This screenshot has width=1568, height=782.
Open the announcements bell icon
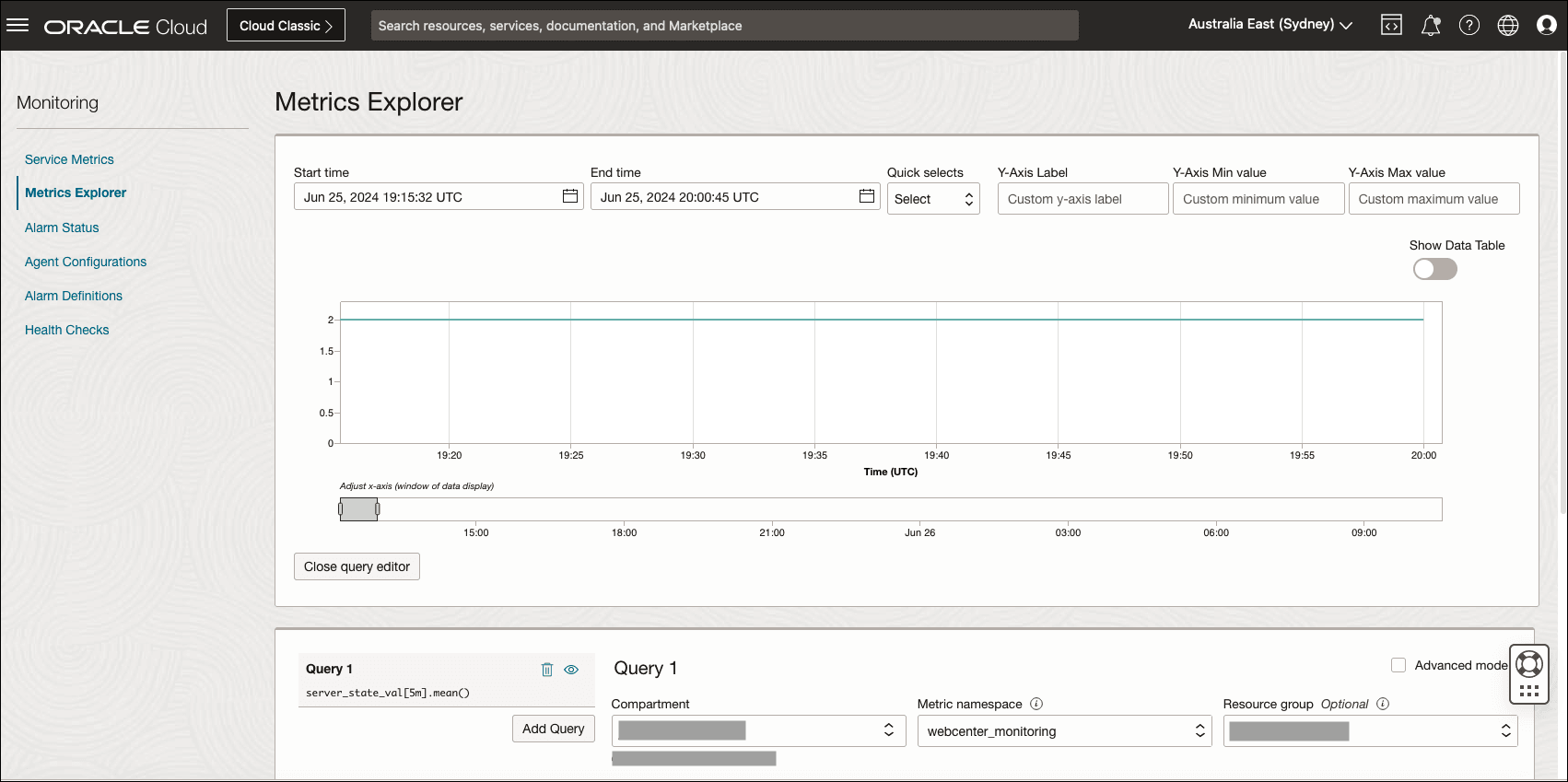[x=1431, y=26]
